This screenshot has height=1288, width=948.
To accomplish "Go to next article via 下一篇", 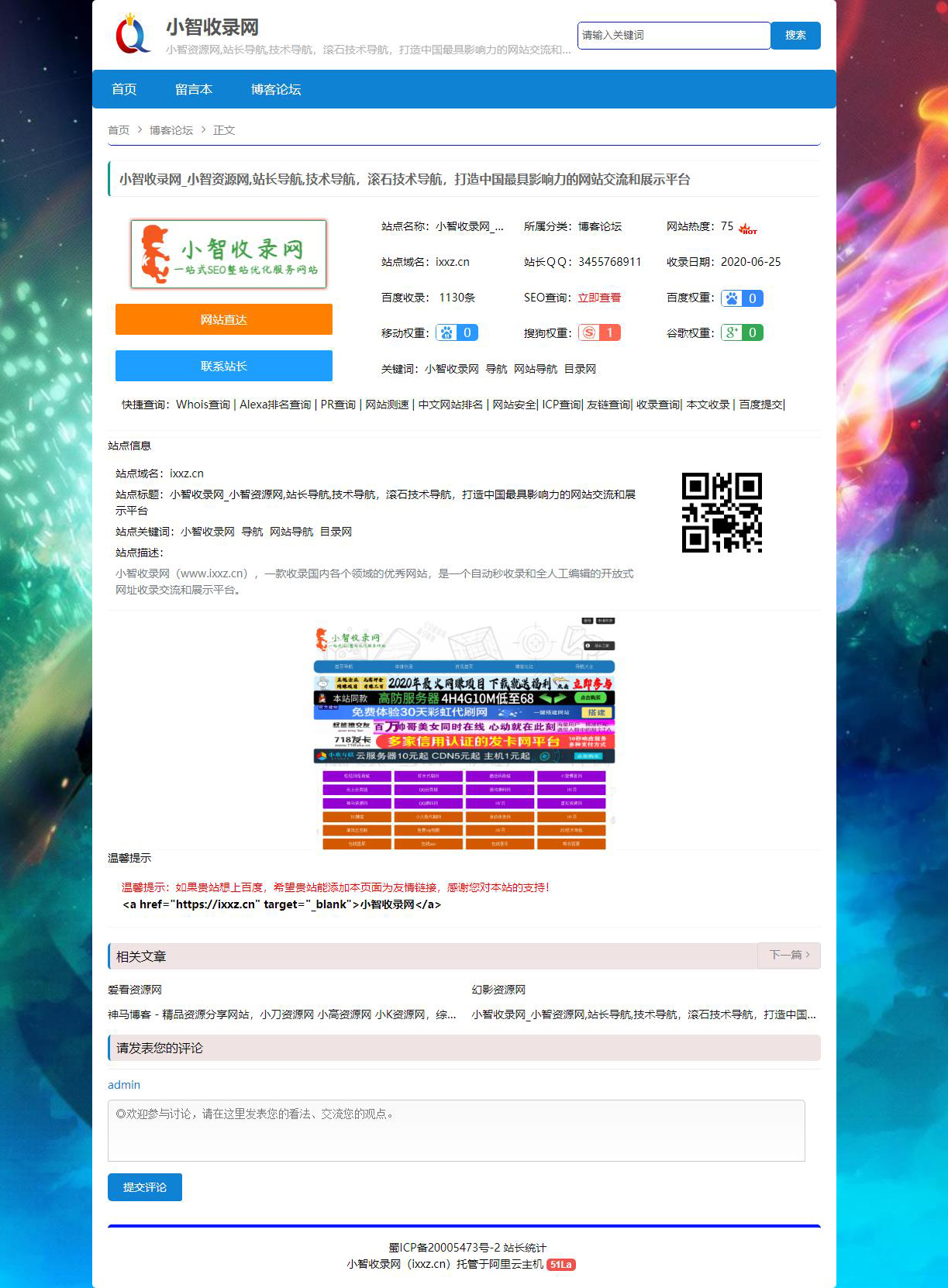I will coord(788,955).
